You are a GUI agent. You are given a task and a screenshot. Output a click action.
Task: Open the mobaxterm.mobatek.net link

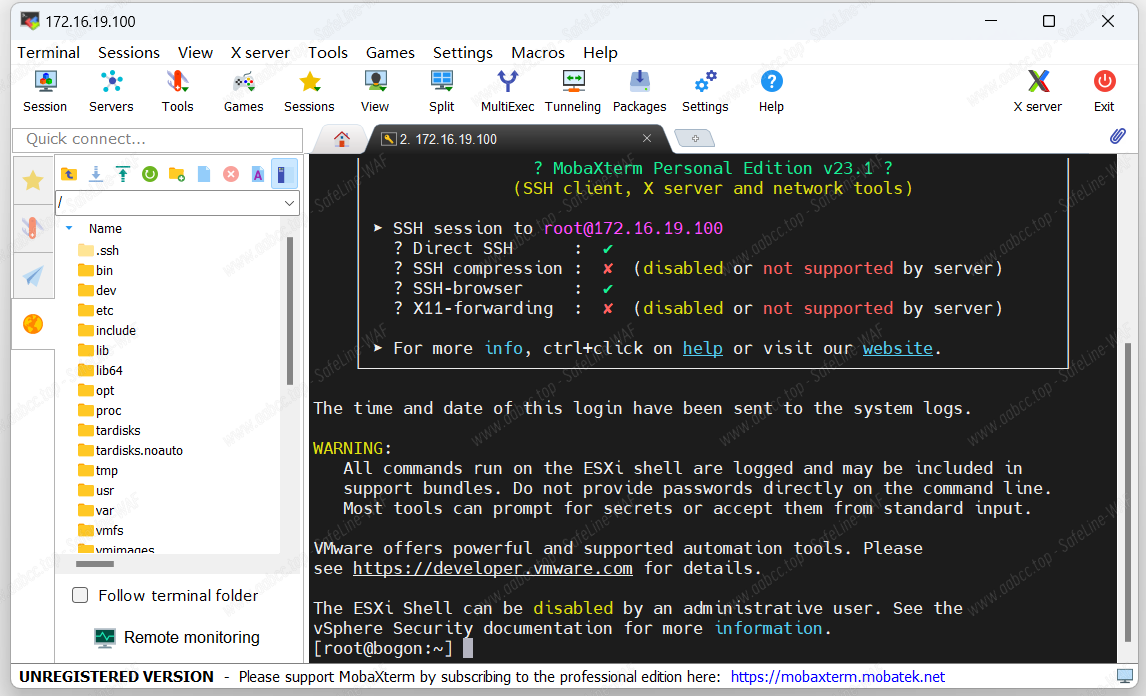tap(838, 677)
